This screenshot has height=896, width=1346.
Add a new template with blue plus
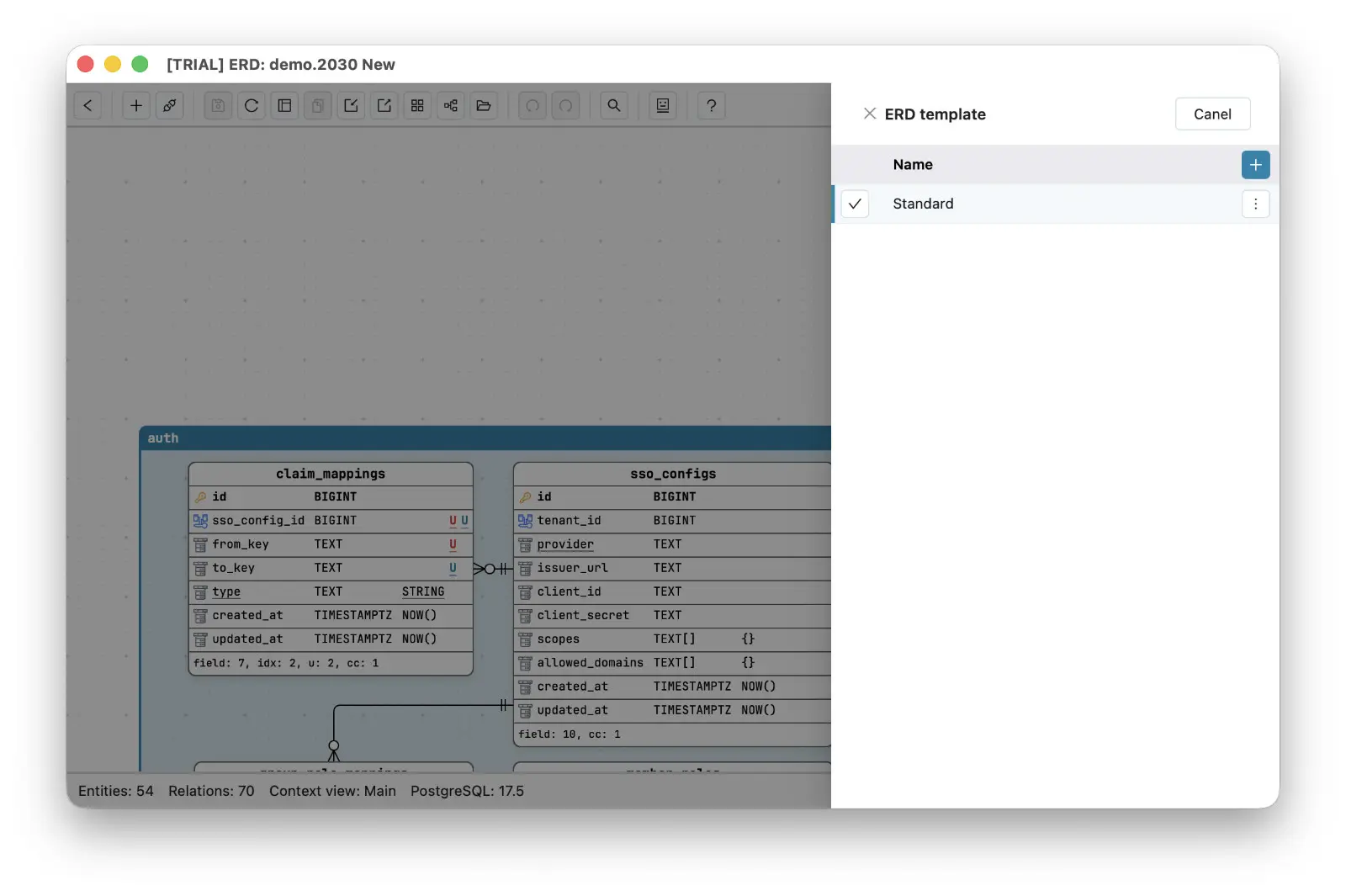(x=1255, y=165)
